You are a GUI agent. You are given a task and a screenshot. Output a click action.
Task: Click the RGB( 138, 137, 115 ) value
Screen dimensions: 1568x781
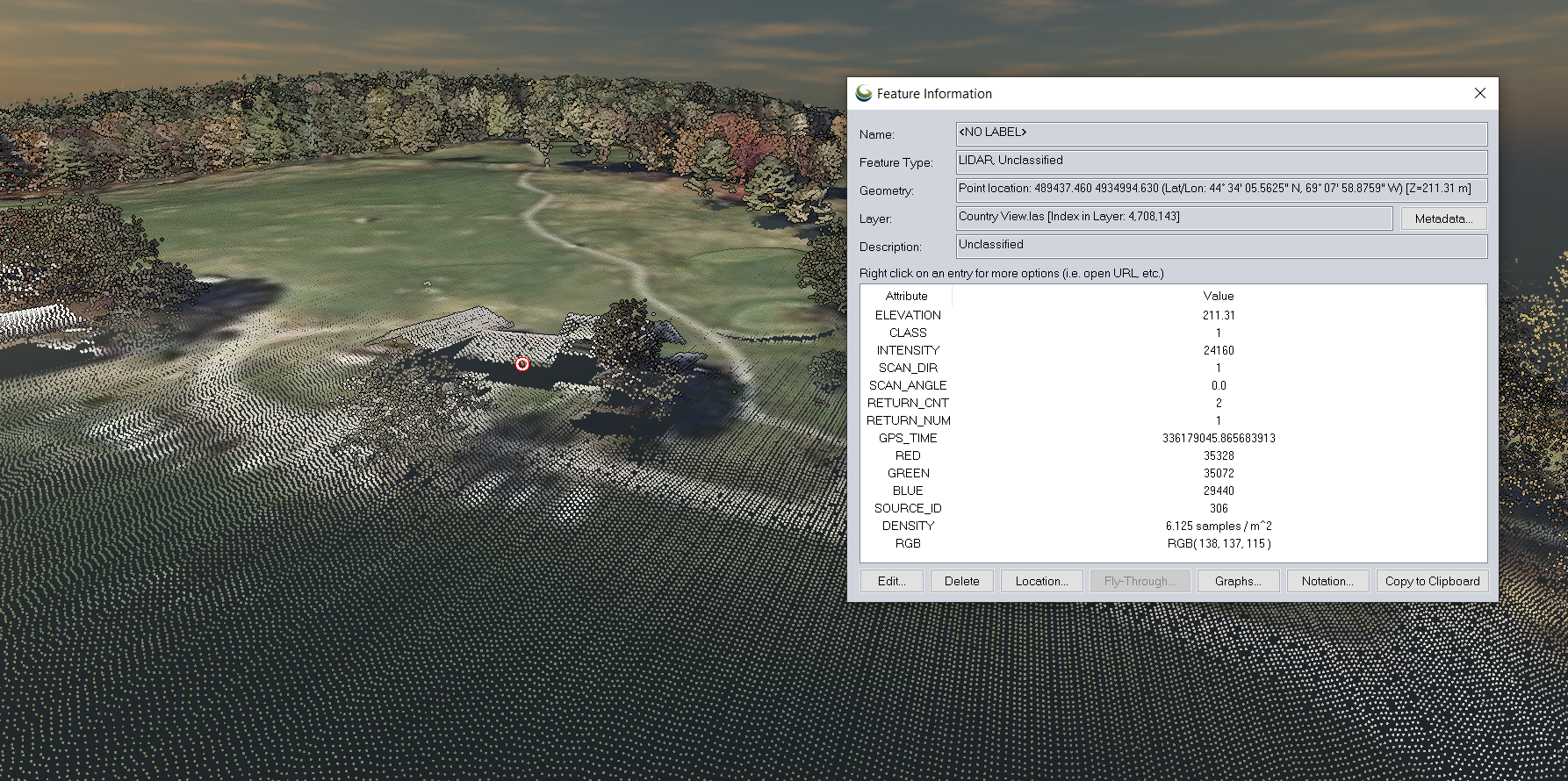click(x=1219, y=543)
